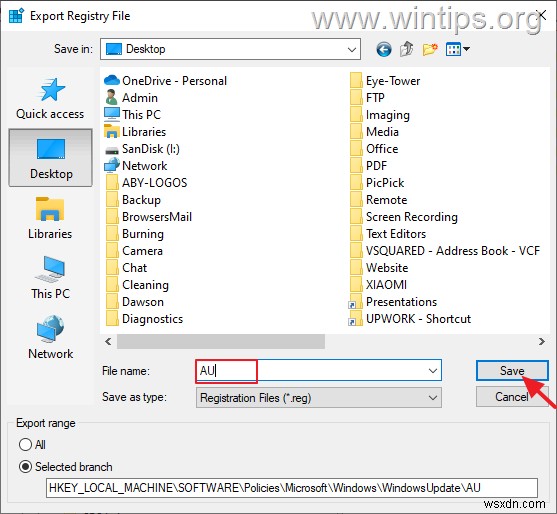Viewport: 557px width, 514px height.
Task: Click the Go back navigation icon
Action: pos(384,49)
